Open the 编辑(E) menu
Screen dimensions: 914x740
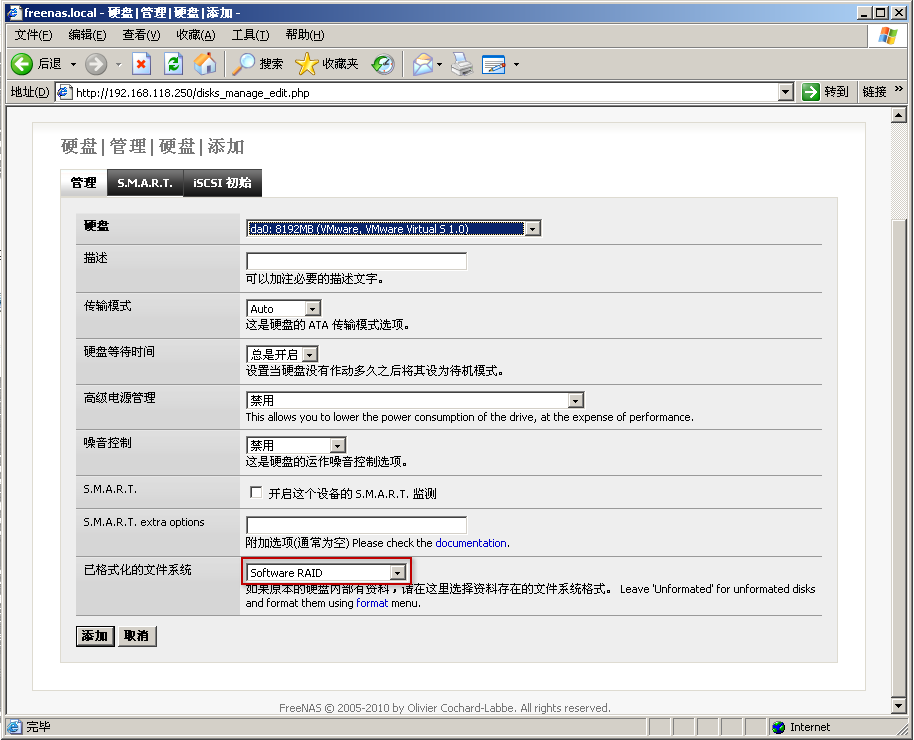(87, 35)
